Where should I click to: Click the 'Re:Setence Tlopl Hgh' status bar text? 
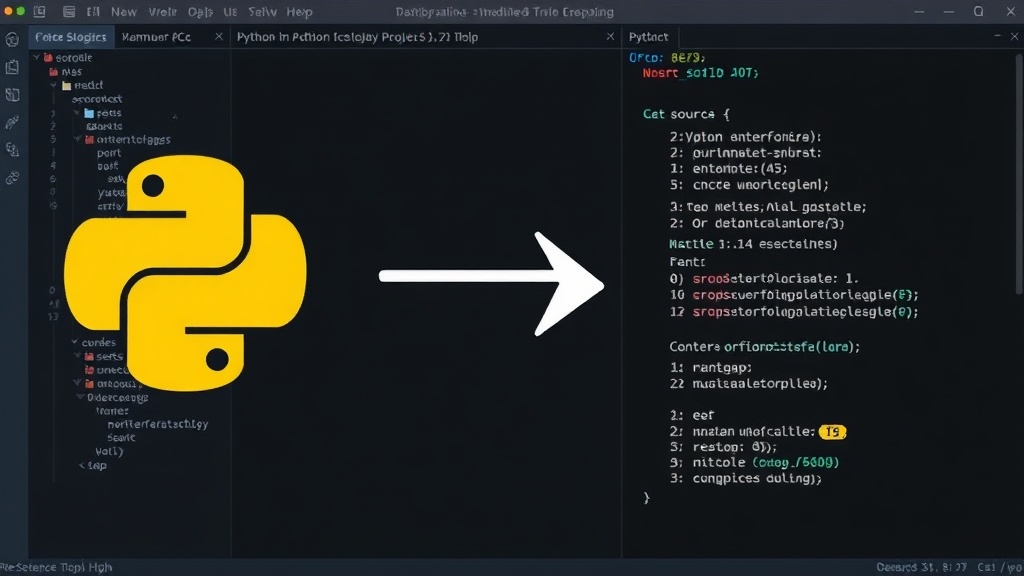click(x=56, y=568)
